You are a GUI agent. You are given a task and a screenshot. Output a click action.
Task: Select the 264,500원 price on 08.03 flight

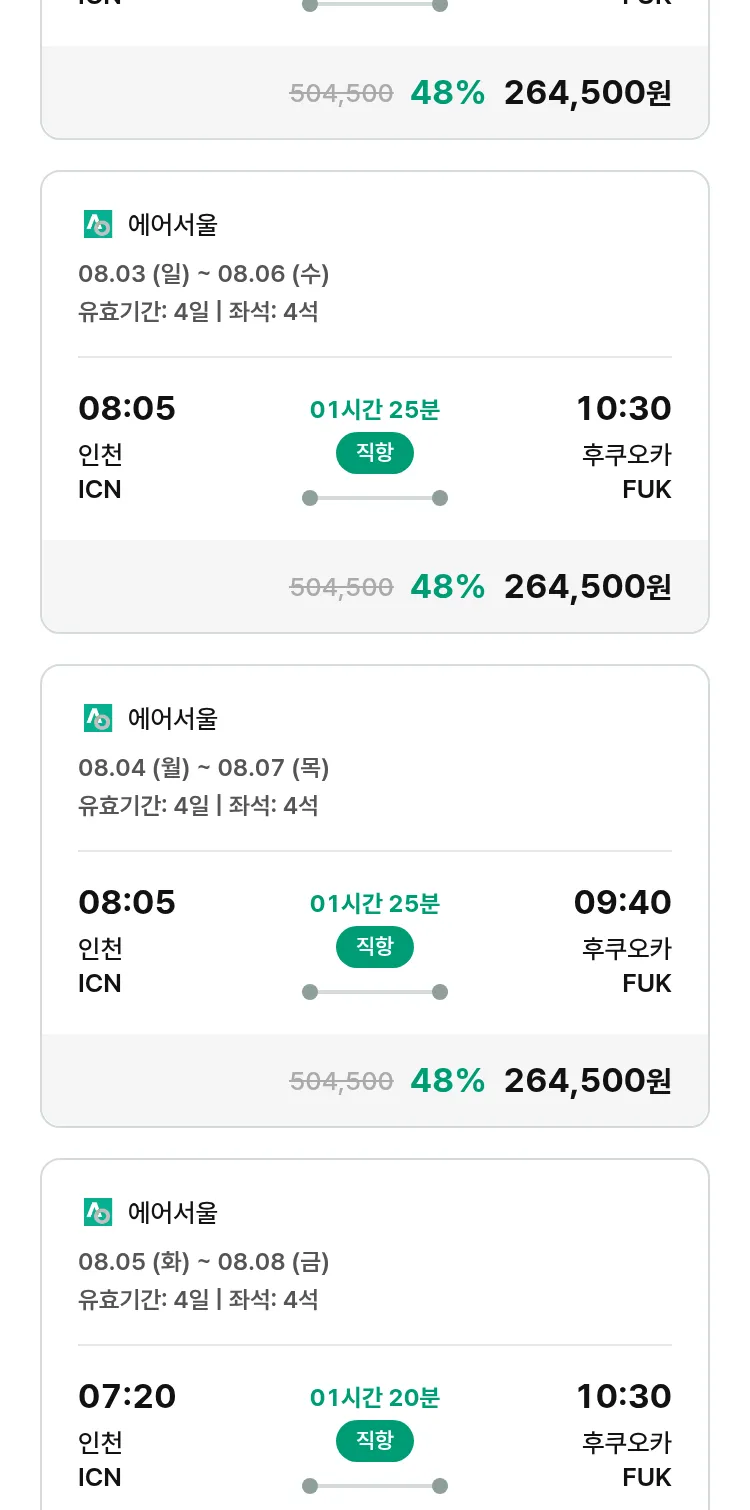tap(587, 586)
